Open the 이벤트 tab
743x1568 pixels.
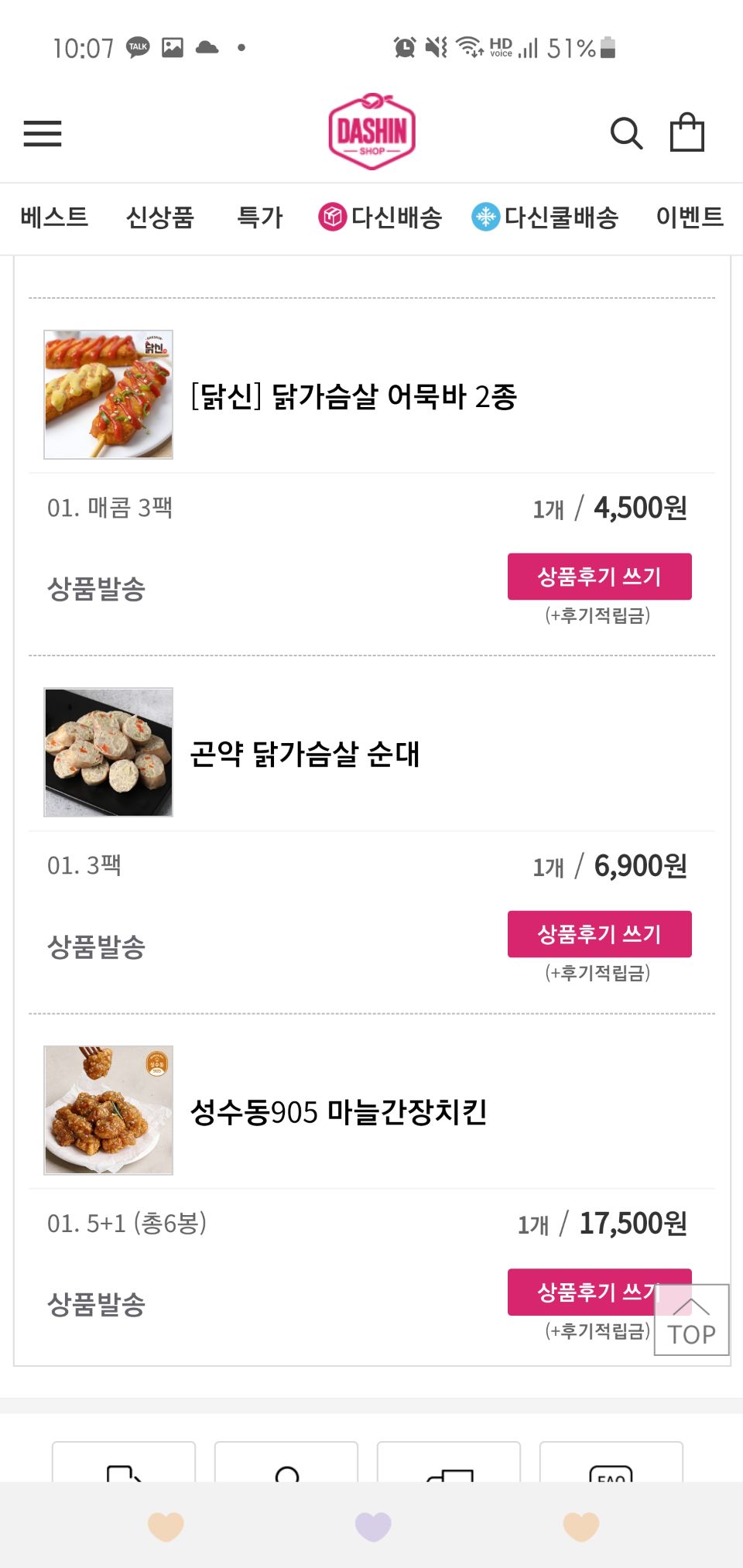click(x=689, y=217)
